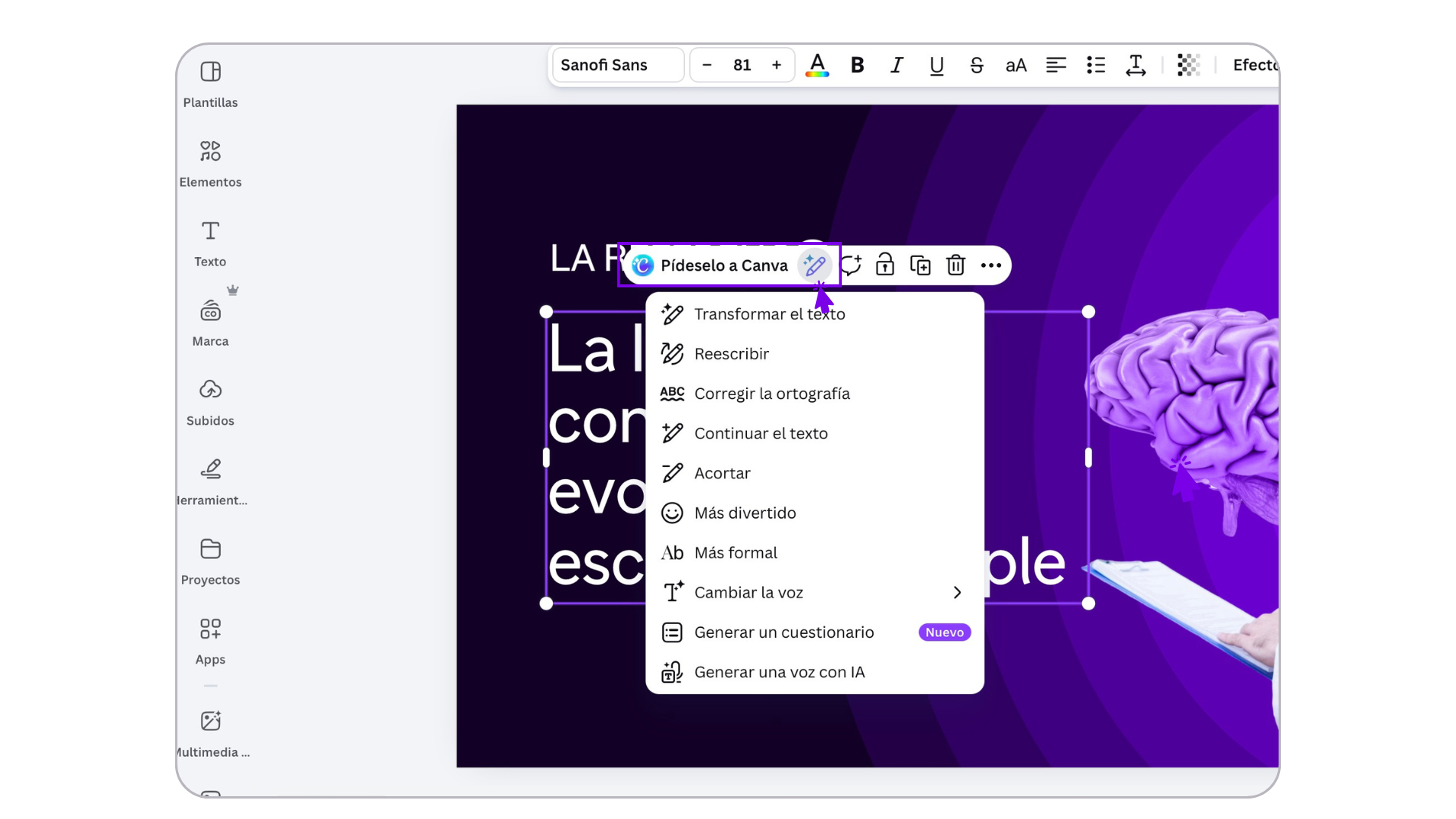Open more options three-dot menu
Screen dimensions: 1456x819
click(990, 265)
